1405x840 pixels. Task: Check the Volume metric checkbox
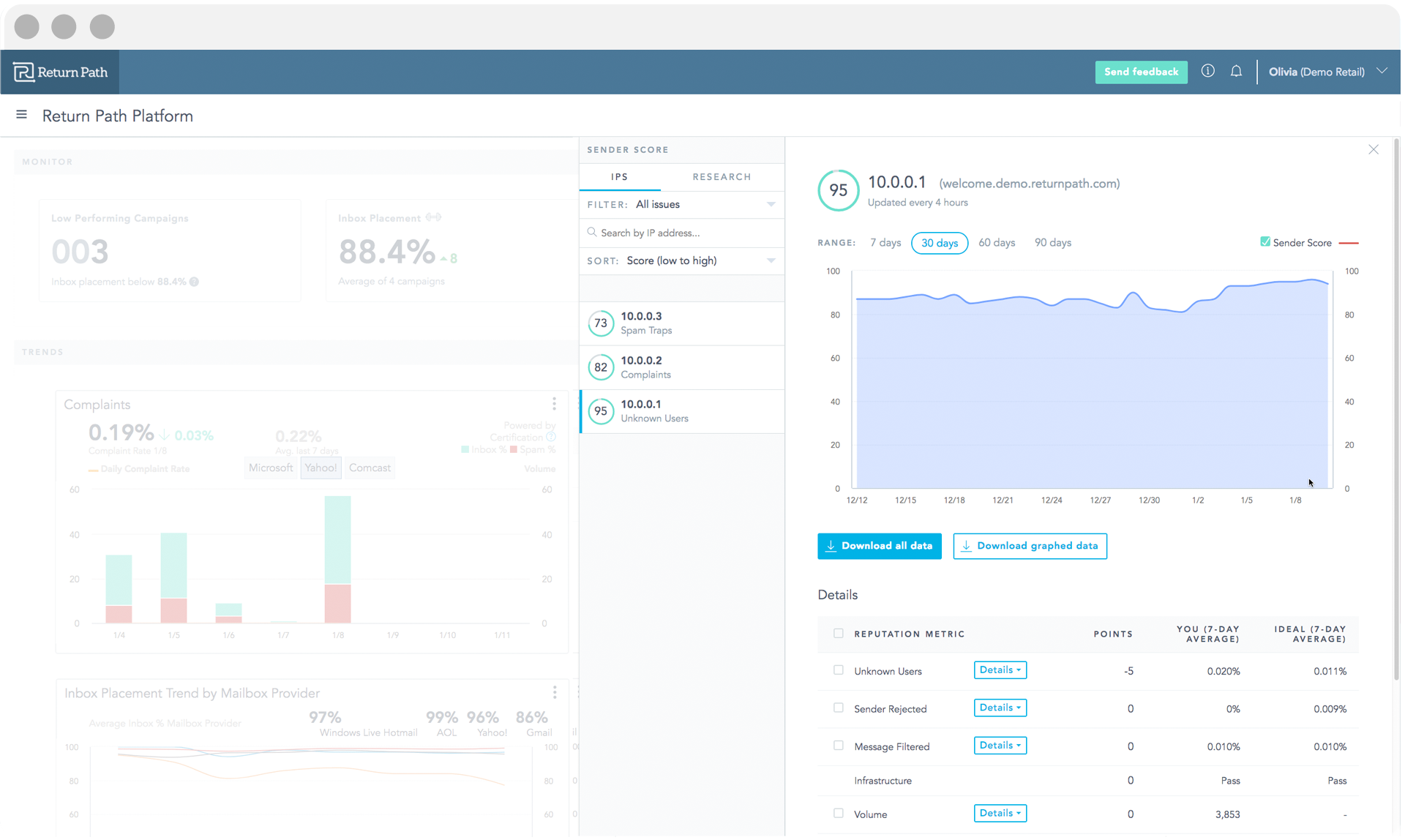pos(839,814)
